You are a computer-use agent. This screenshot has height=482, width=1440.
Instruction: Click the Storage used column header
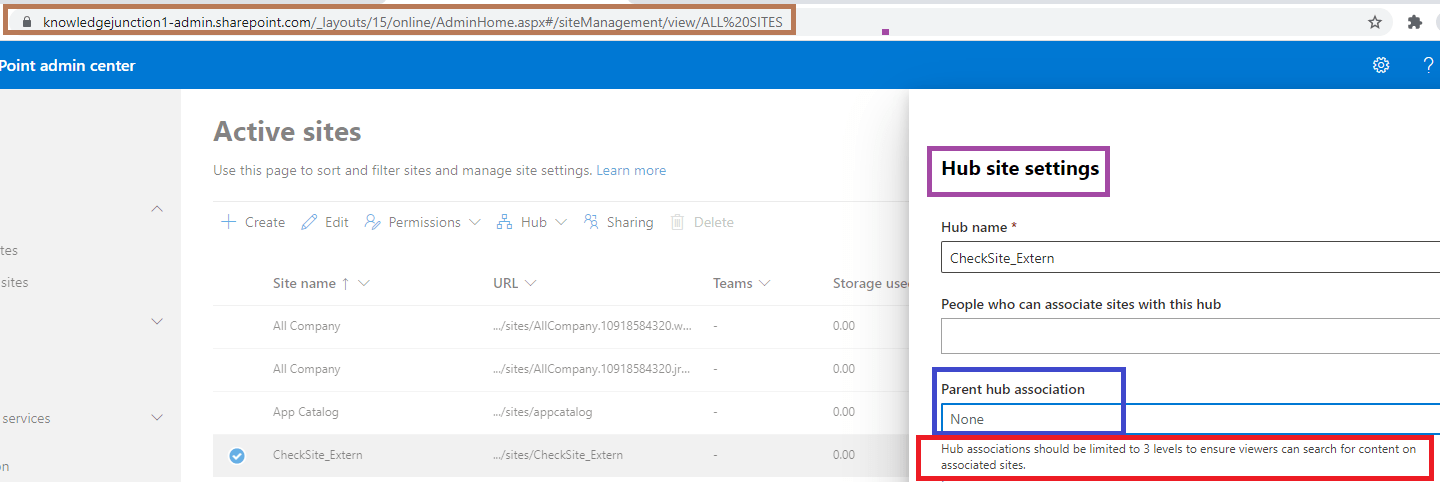coord(871,283)
